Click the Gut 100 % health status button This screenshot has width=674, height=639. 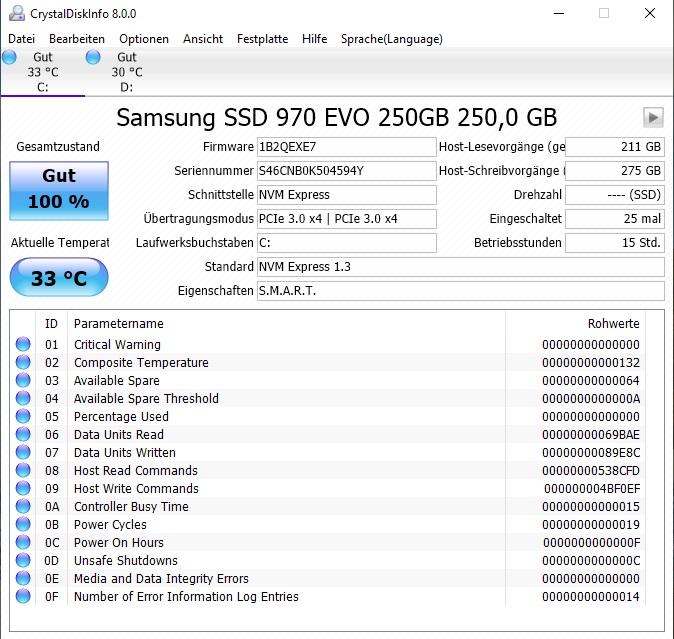(x=59, y=191)
